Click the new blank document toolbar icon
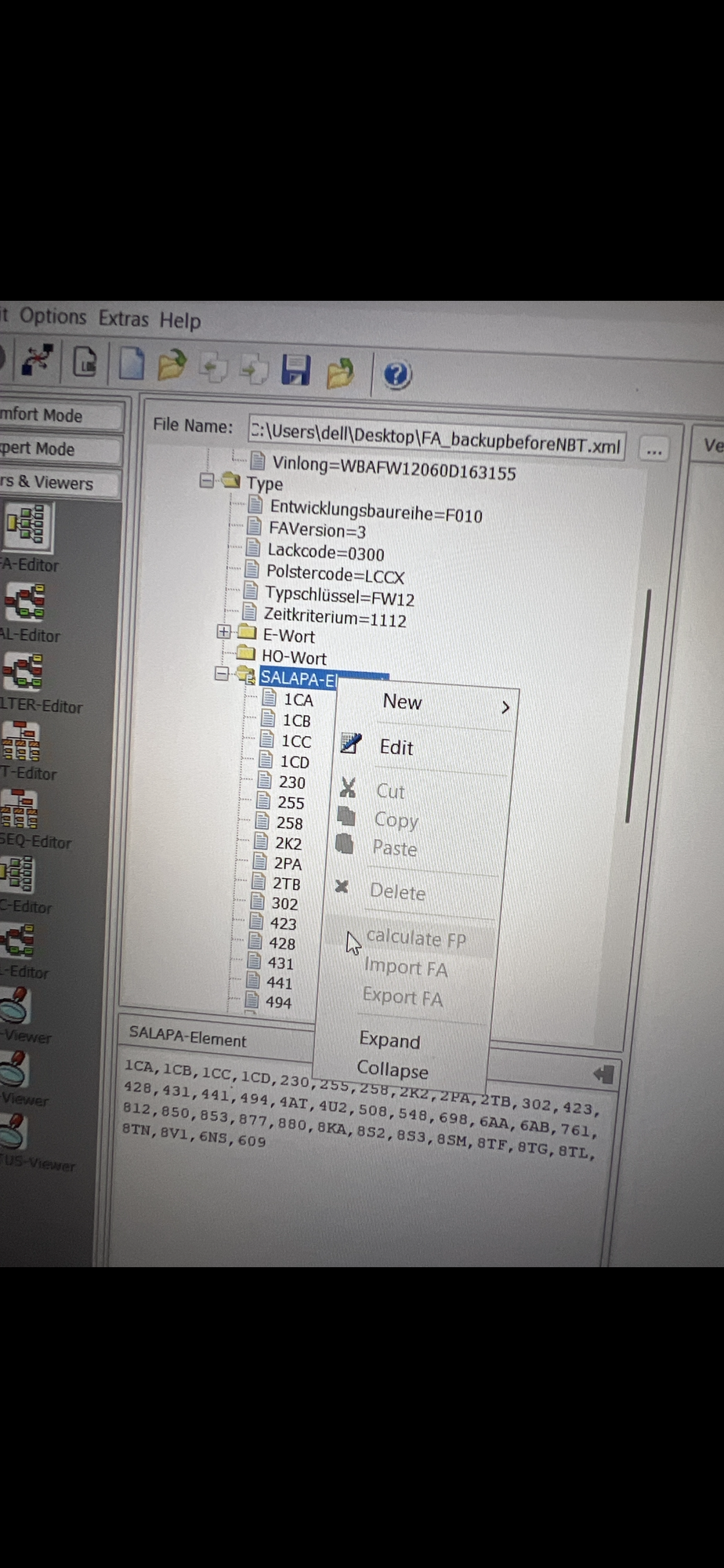 pos(131,364)
